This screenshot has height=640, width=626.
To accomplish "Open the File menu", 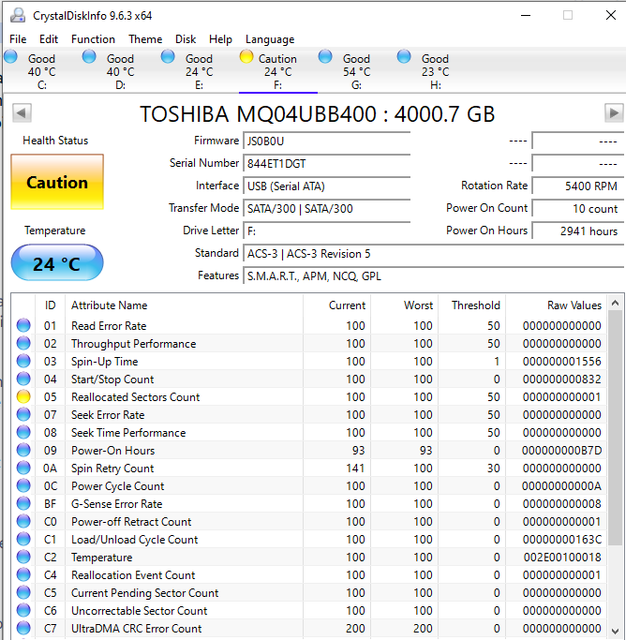I will click(x=18, y=39).
